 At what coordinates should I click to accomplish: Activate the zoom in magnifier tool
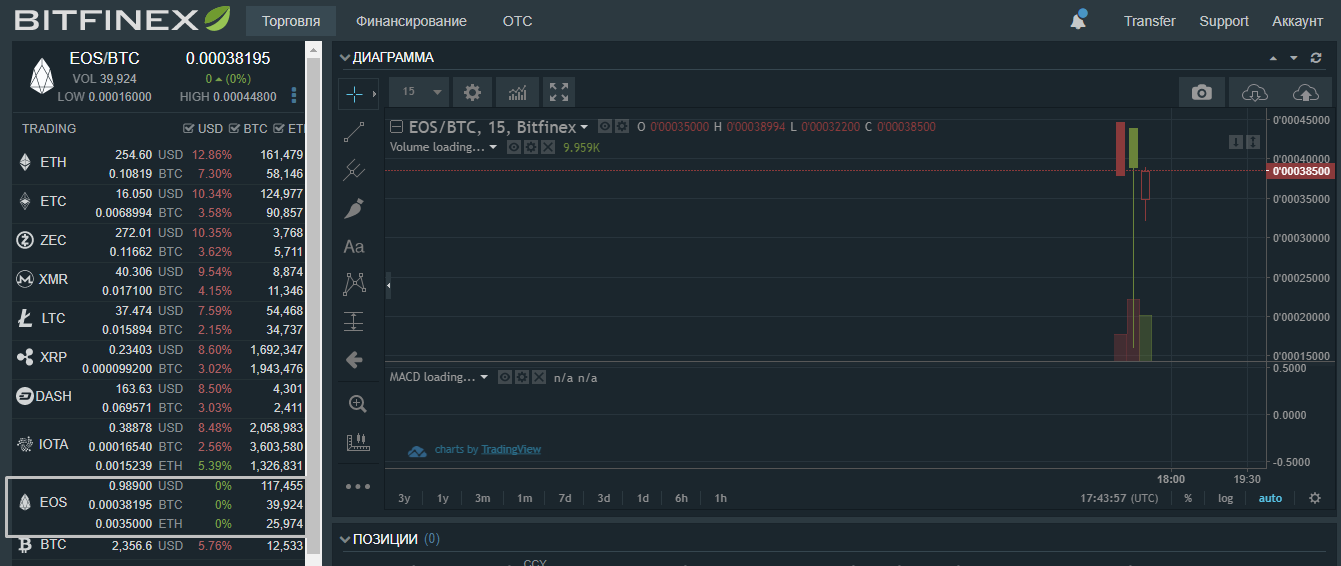point(357,404)
